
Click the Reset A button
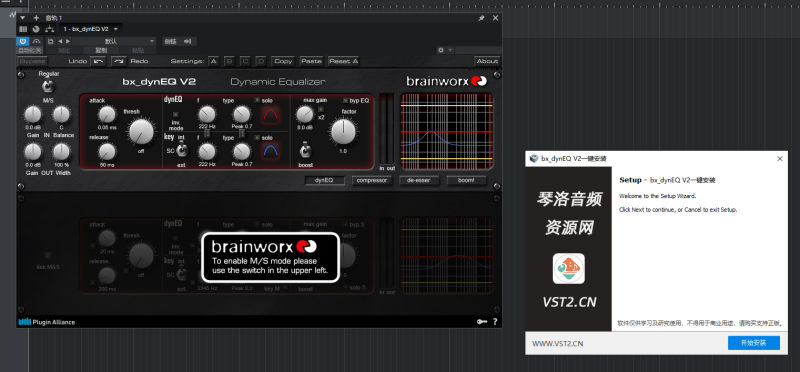tap(343, 61)
